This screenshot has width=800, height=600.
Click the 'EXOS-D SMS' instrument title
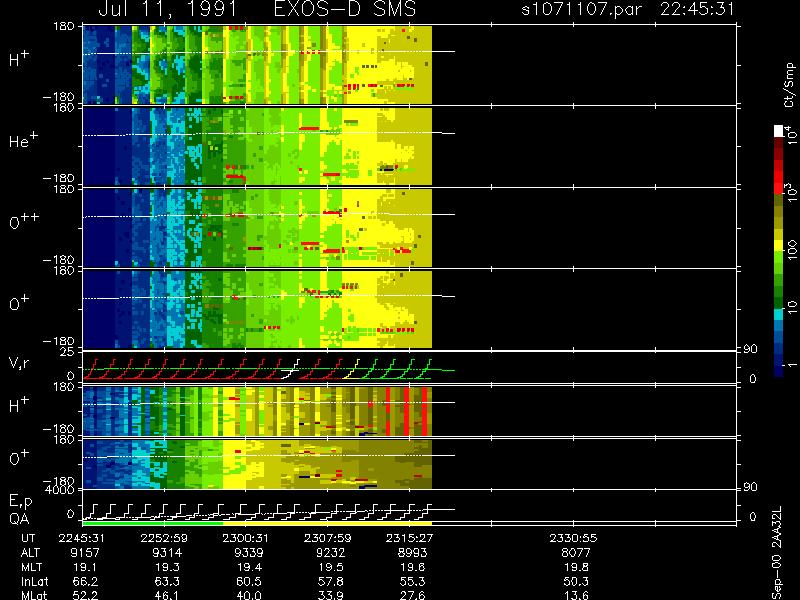pos(345,9)
